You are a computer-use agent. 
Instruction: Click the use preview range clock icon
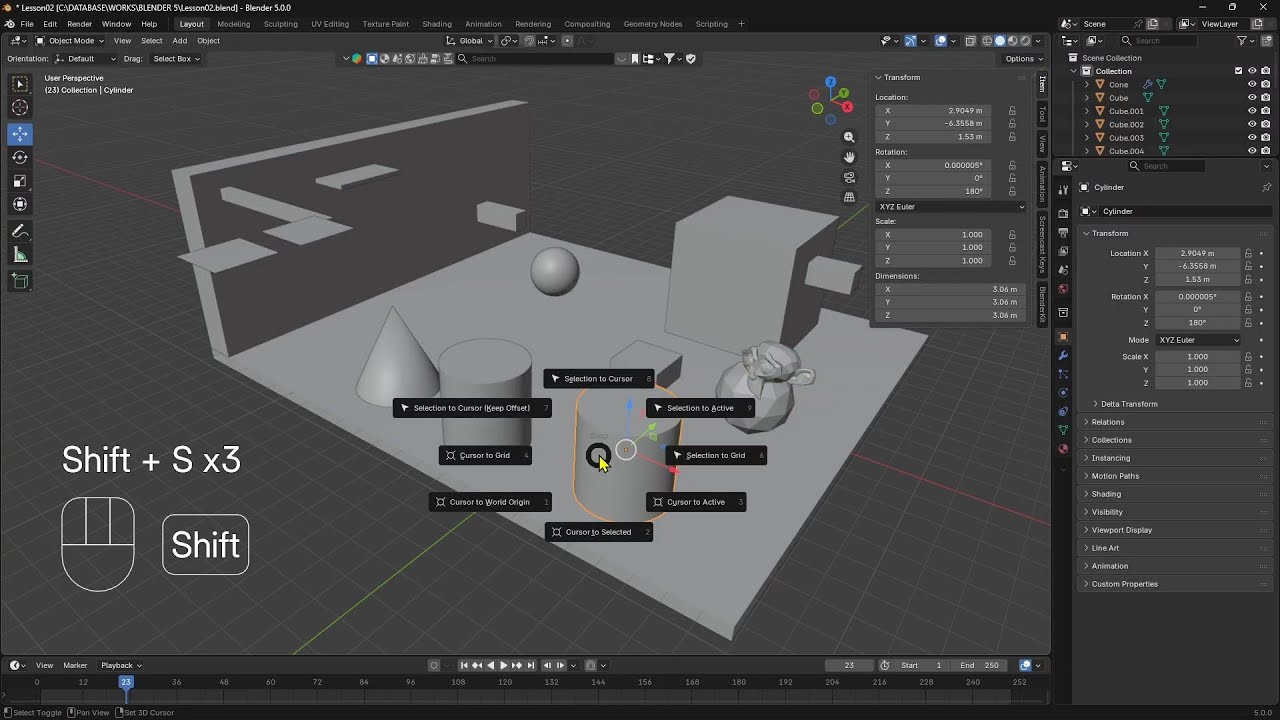(885, 665)
